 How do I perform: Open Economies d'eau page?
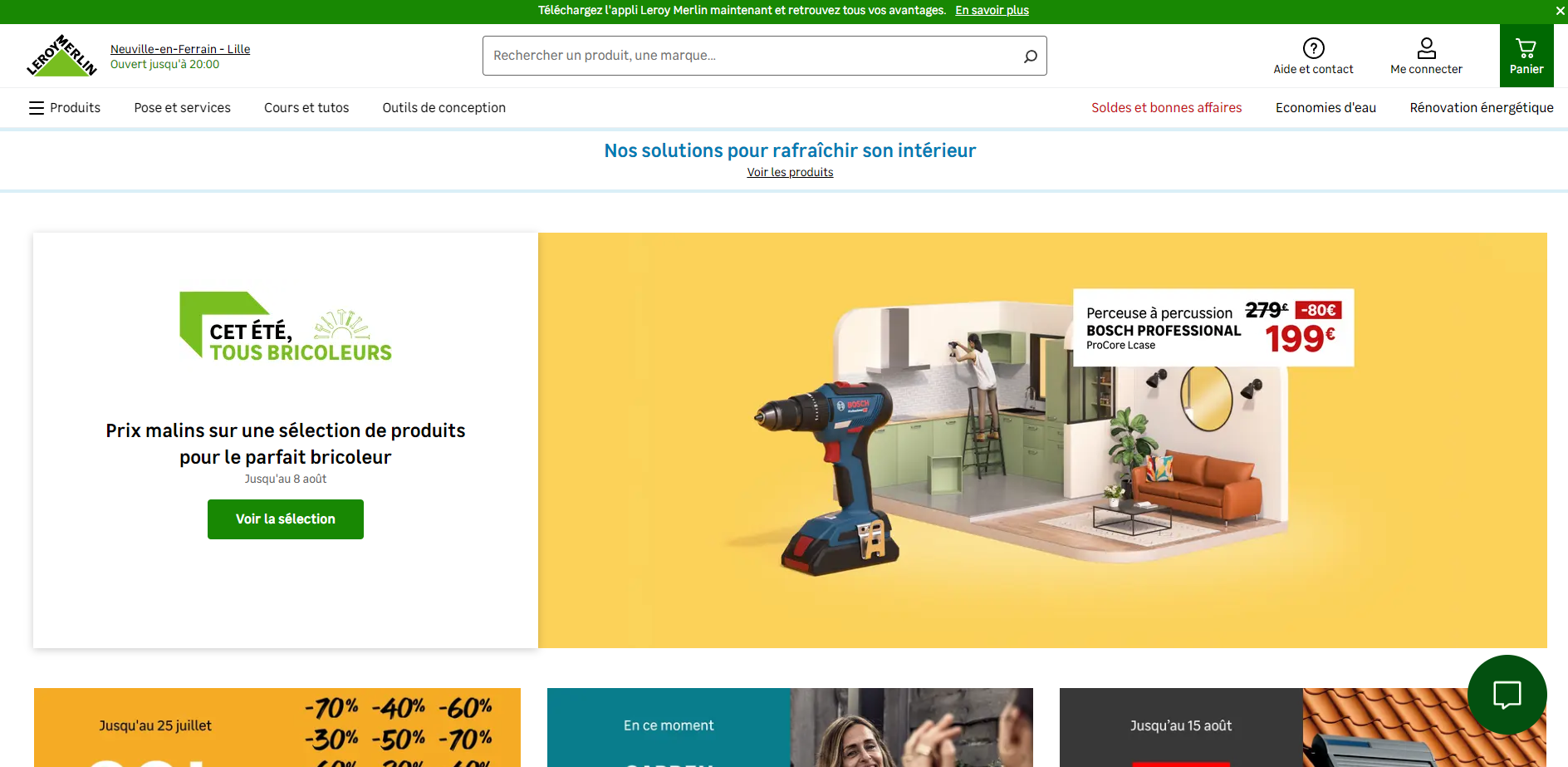1325,108
